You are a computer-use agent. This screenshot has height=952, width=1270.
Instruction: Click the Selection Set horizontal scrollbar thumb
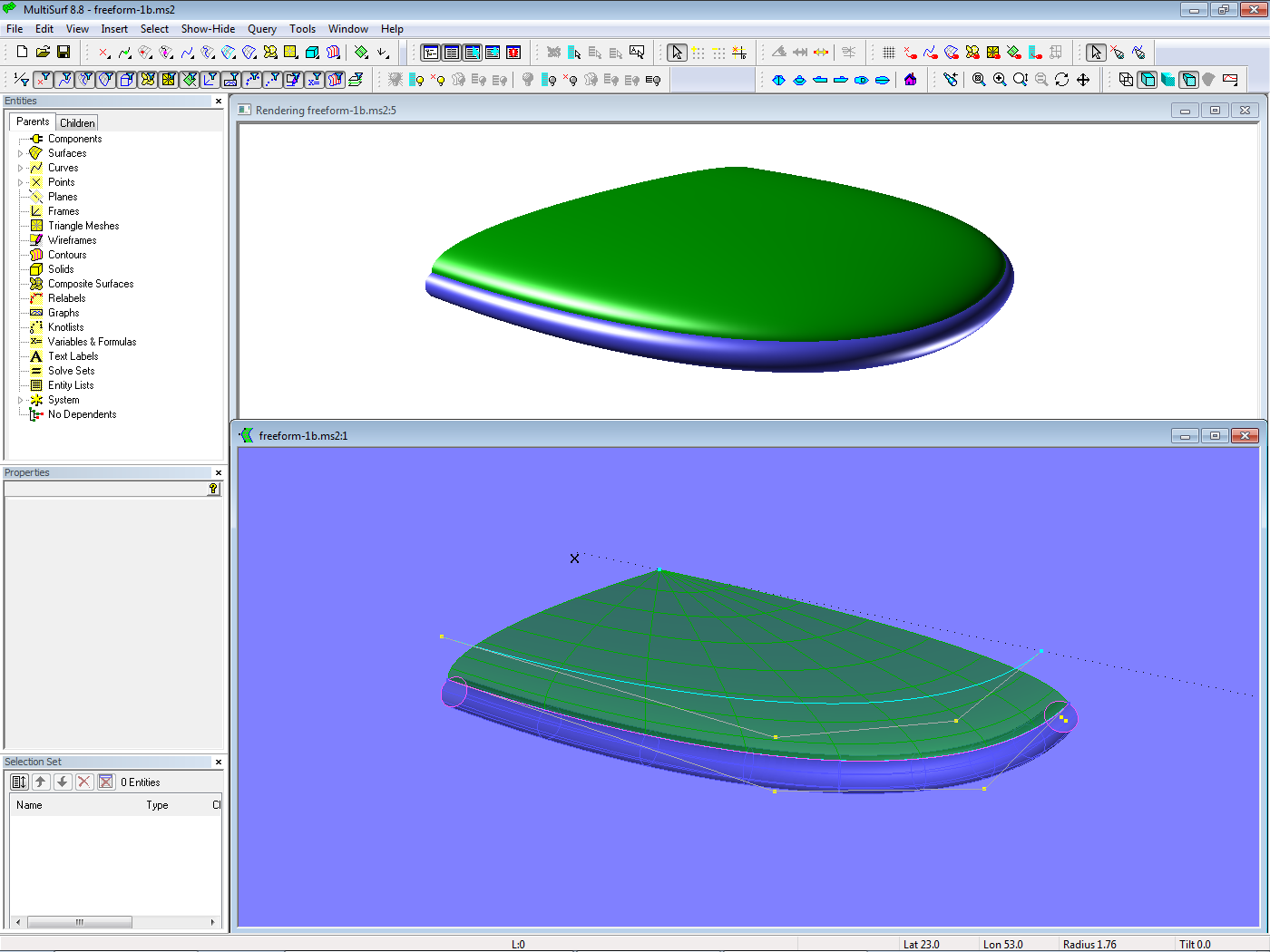point(79,922)
